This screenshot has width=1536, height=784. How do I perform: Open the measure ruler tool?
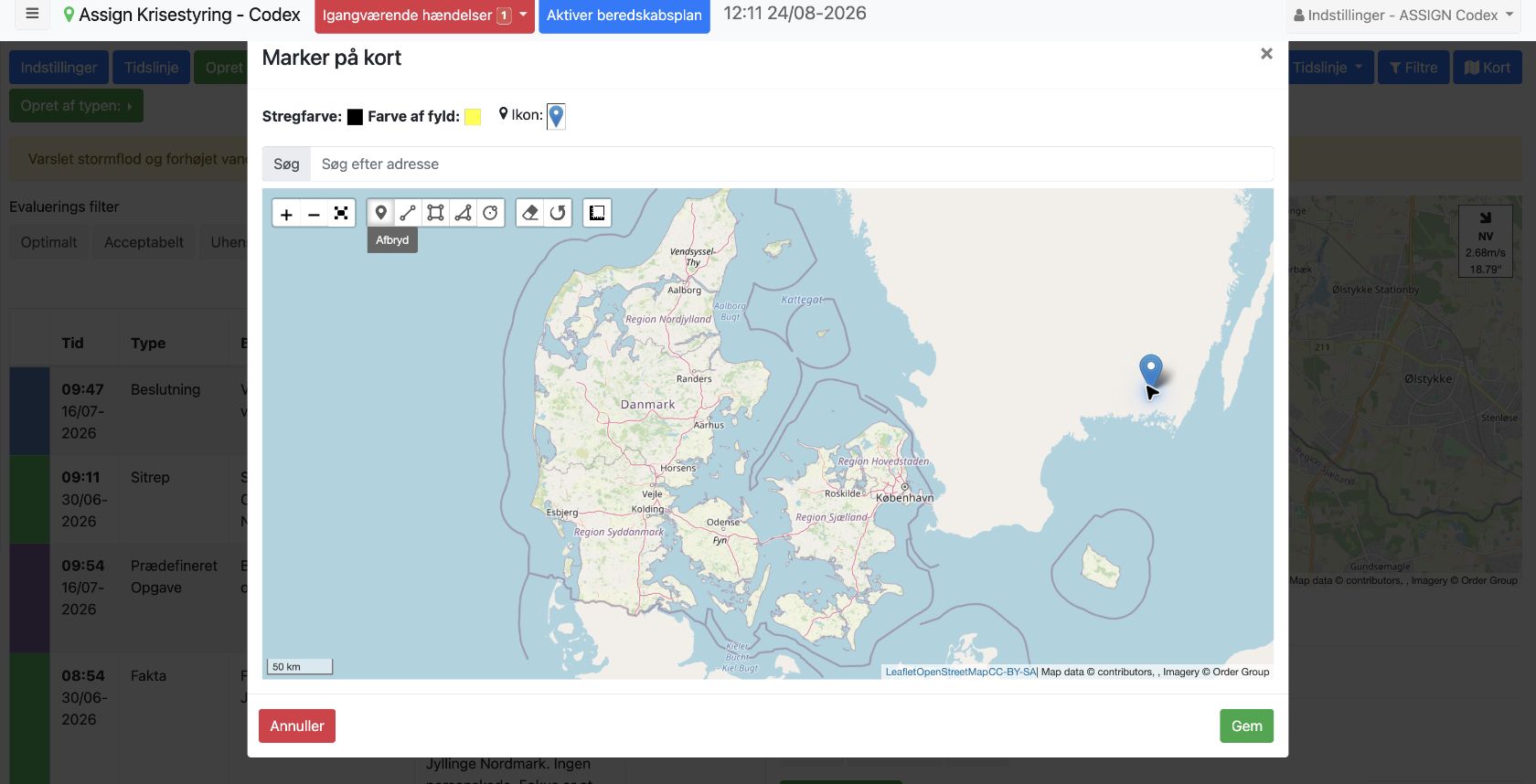597,213
